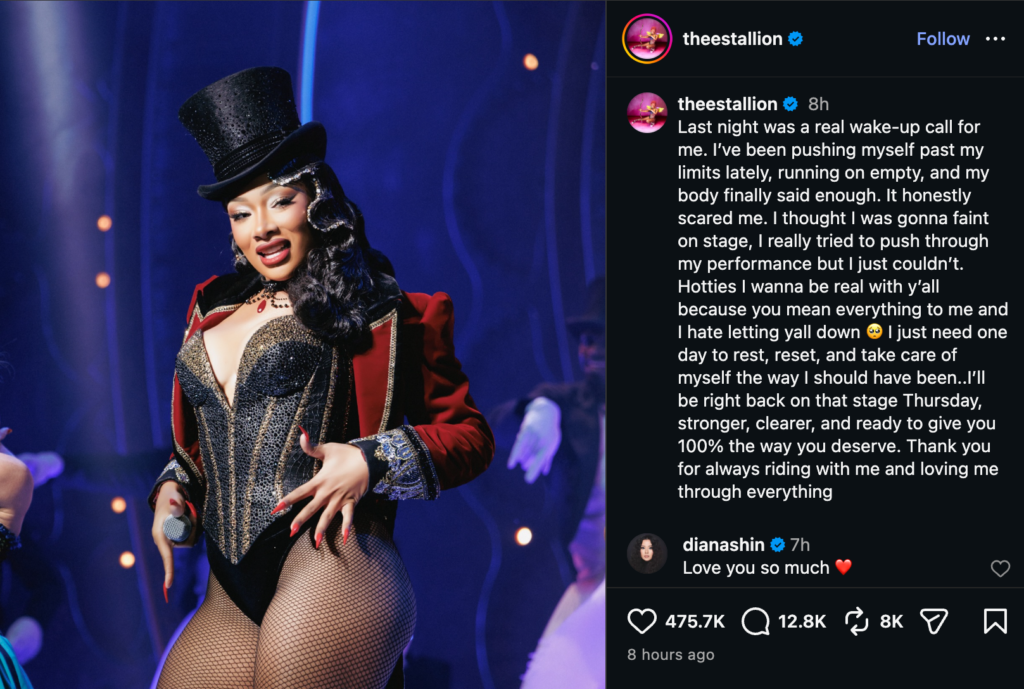Open the three-dot more options menu
The image size is (1024, 689).
tap(995, 39)
